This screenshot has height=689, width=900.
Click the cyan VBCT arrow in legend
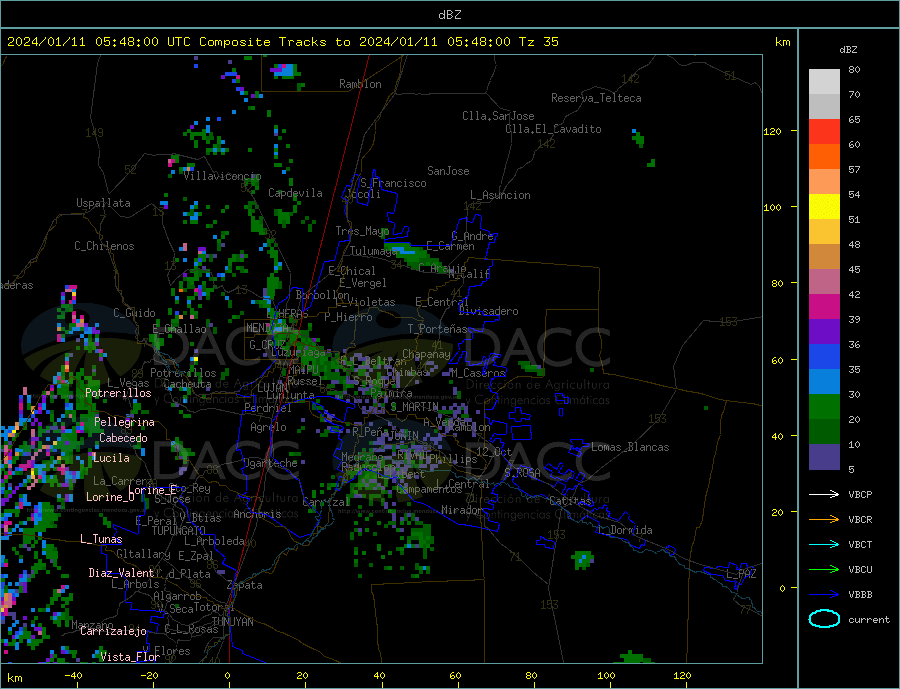[824, 544]
